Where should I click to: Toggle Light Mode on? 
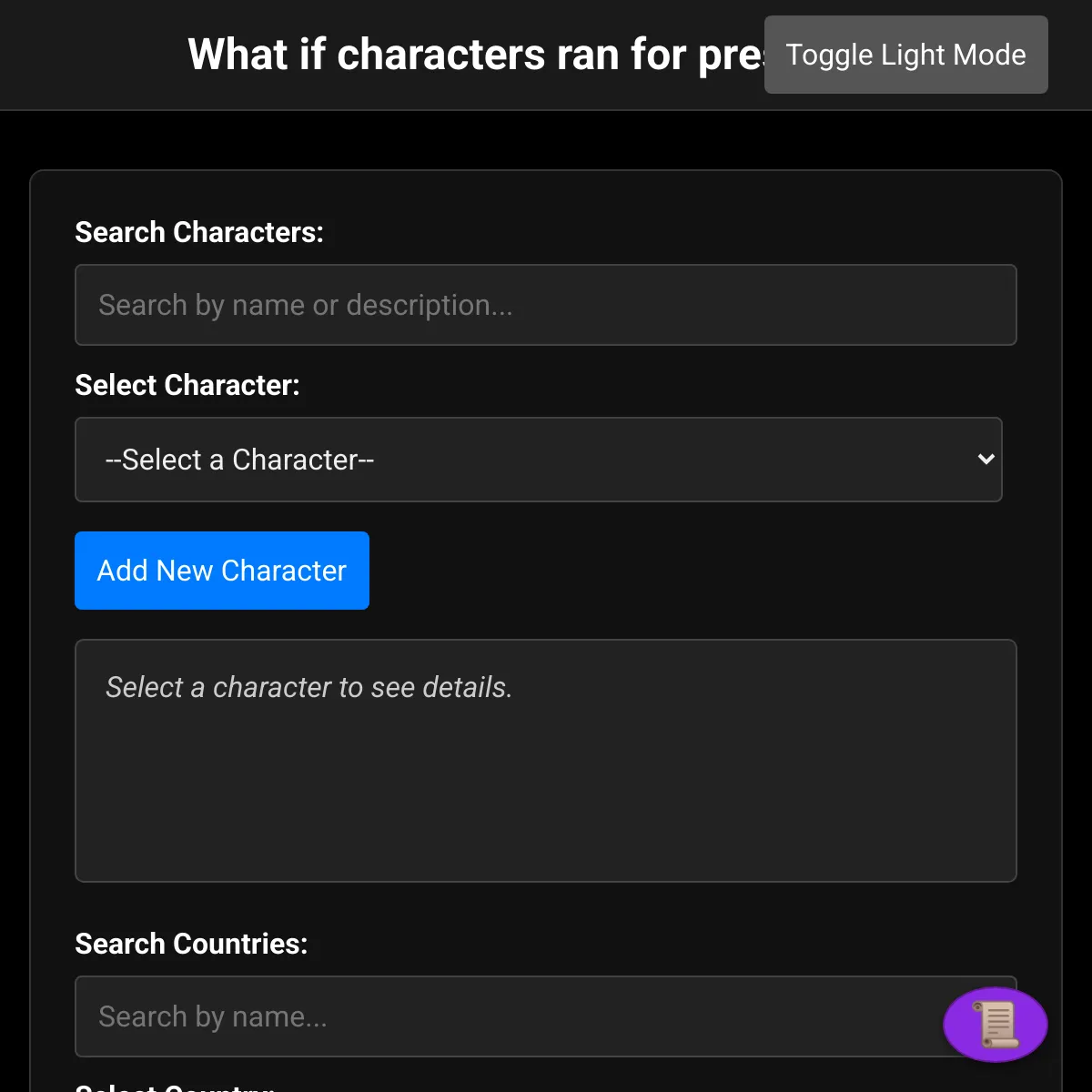point(906,55)
